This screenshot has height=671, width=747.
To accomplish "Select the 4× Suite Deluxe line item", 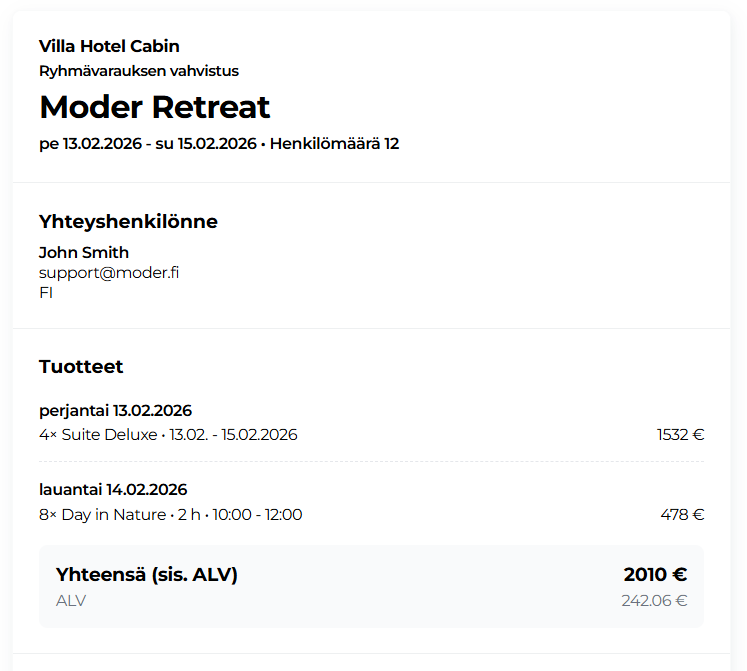I will [x=168, y=435].
